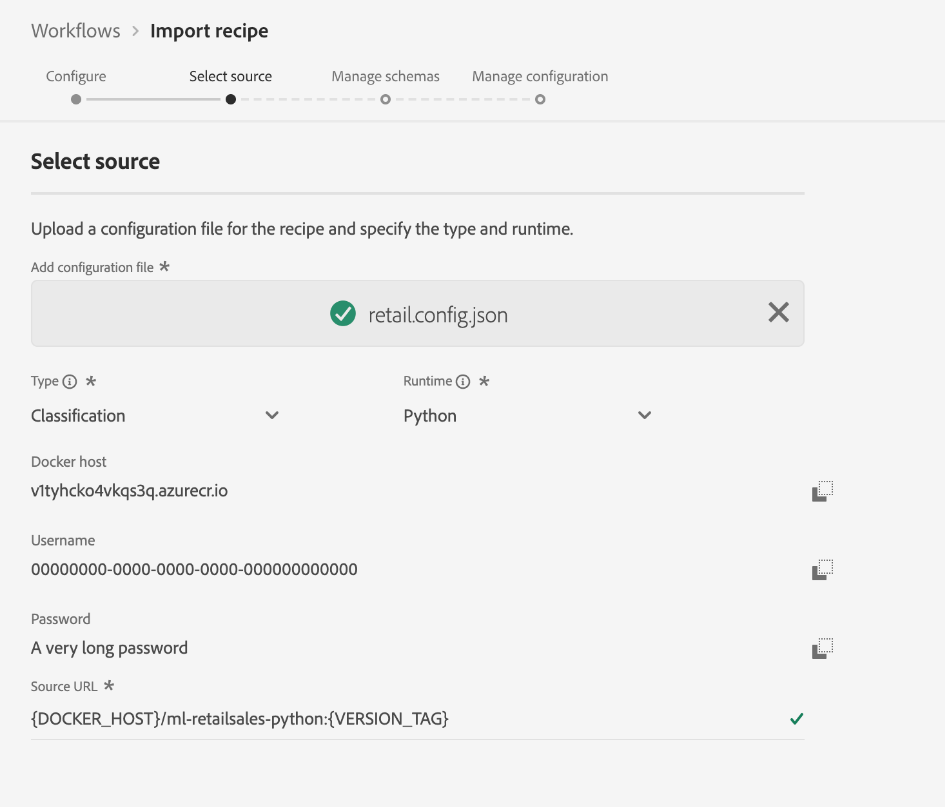Click the green checkmark beside retail.config.json
The height and width of the screenshot is (807, 947).
[x=343, y=314]
